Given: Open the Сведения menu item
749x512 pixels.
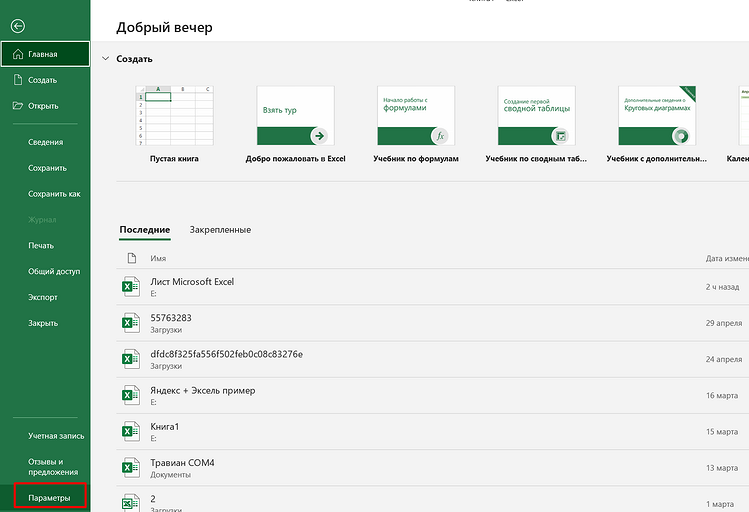Looking at the screenshot, I should point(46,142).
